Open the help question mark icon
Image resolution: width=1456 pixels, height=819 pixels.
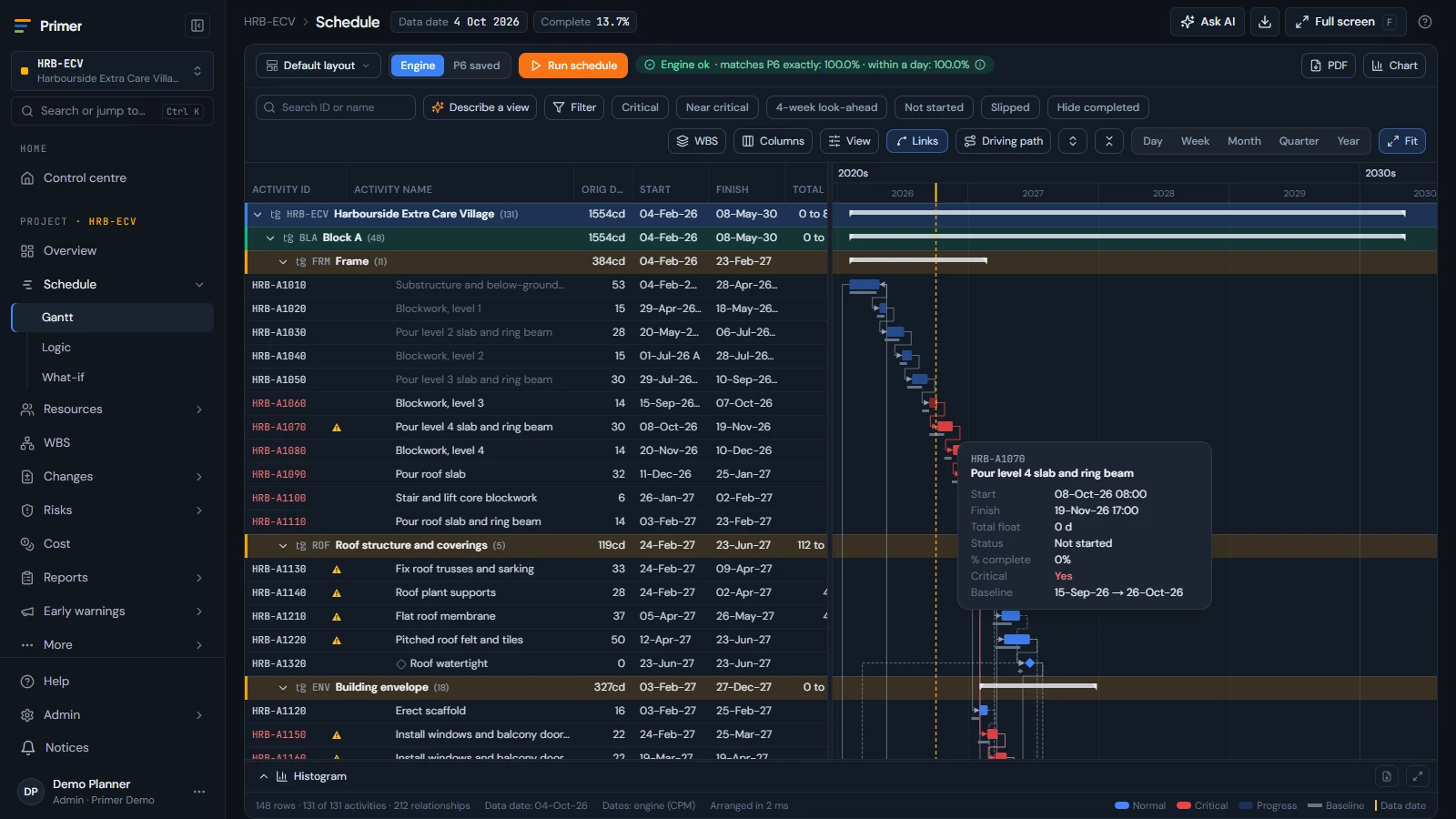click(x=1425, y=22)
